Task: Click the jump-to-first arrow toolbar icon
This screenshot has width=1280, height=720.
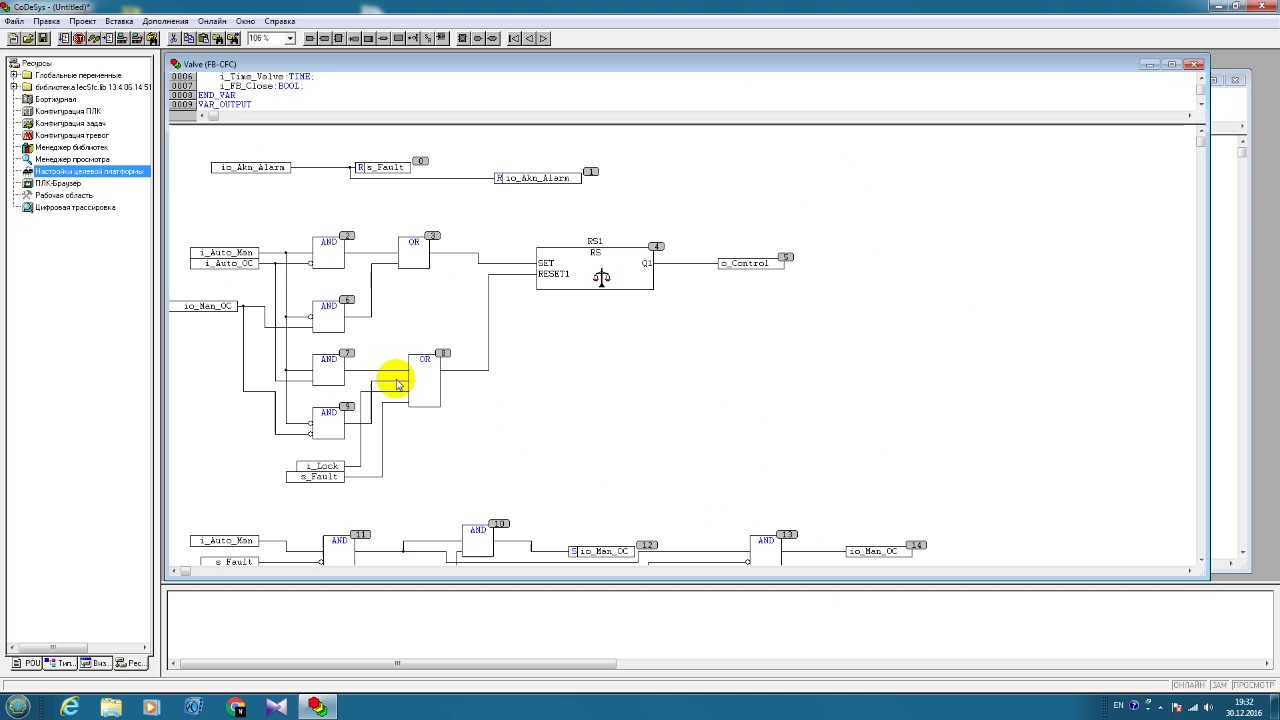Action: [515, 38]
